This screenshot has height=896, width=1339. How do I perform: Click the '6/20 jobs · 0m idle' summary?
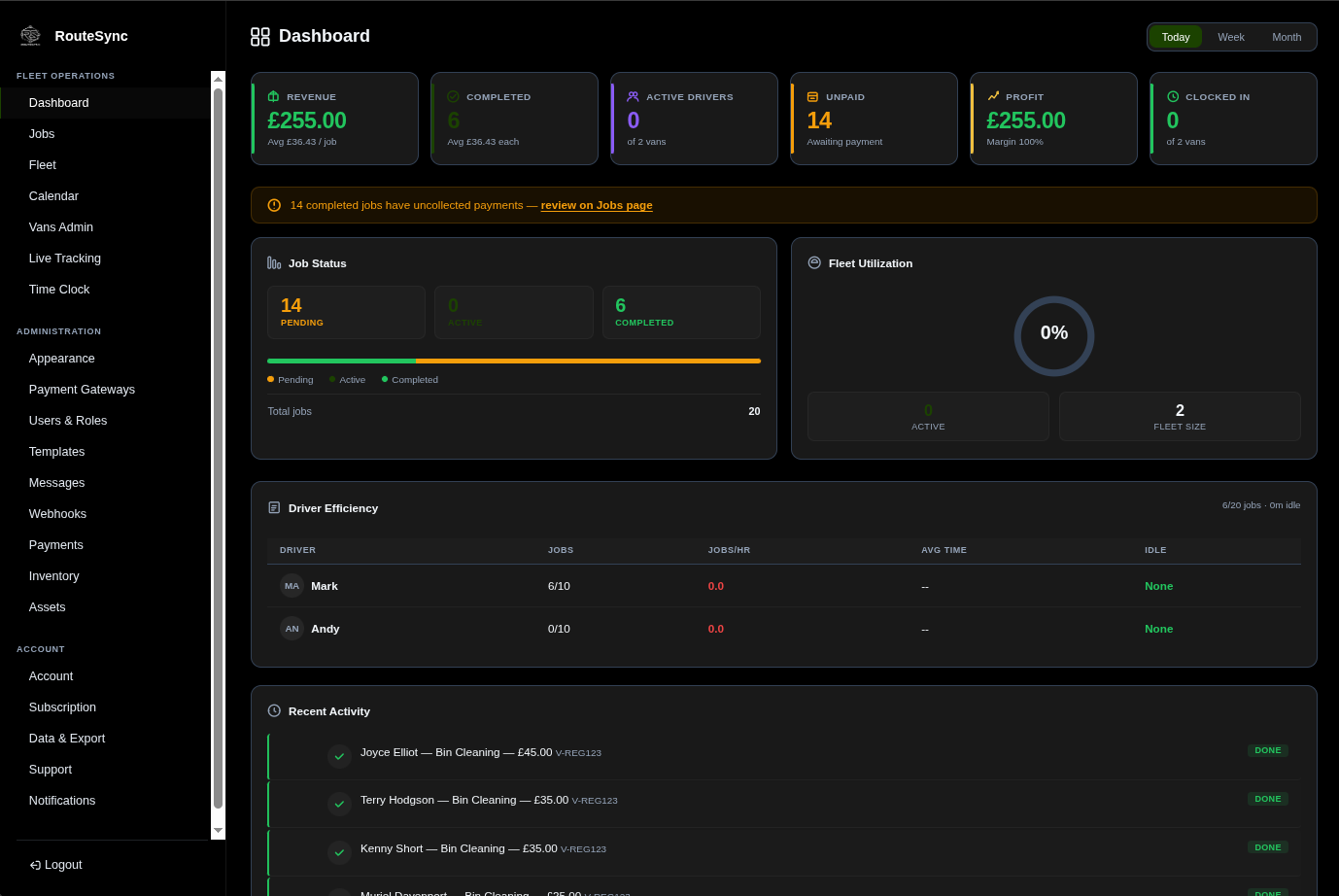1261,505
